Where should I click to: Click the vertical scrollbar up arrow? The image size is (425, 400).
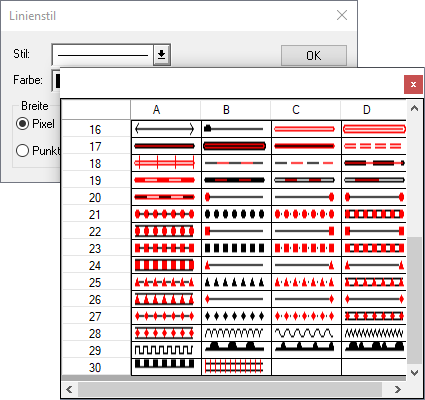(x=414, y=108)
